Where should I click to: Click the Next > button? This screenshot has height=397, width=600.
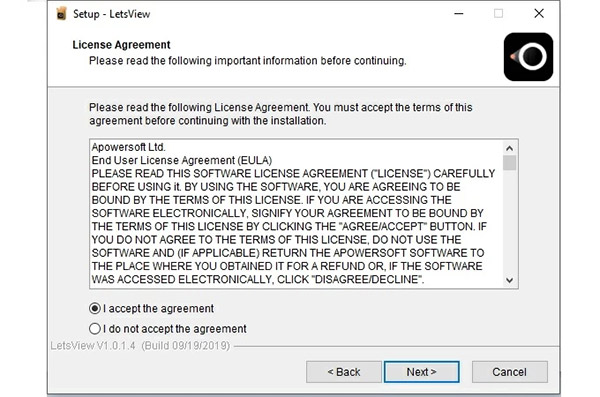(x=421, y=372)
